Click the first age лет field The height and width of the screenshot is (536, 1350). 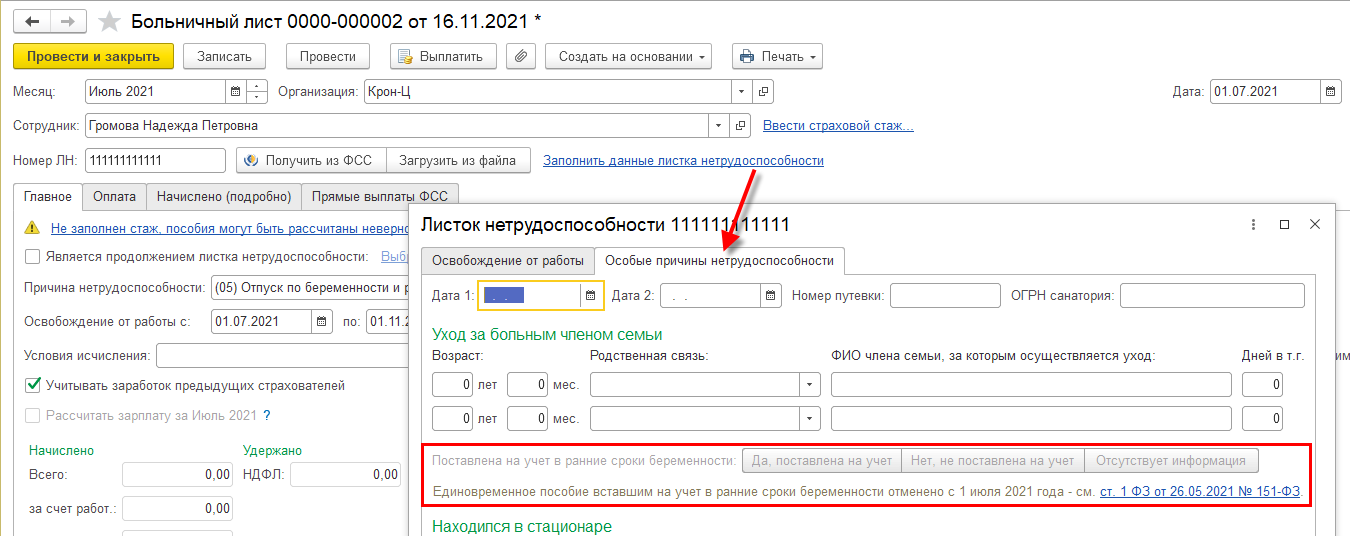pyautogui.click(x=452, y=385)
